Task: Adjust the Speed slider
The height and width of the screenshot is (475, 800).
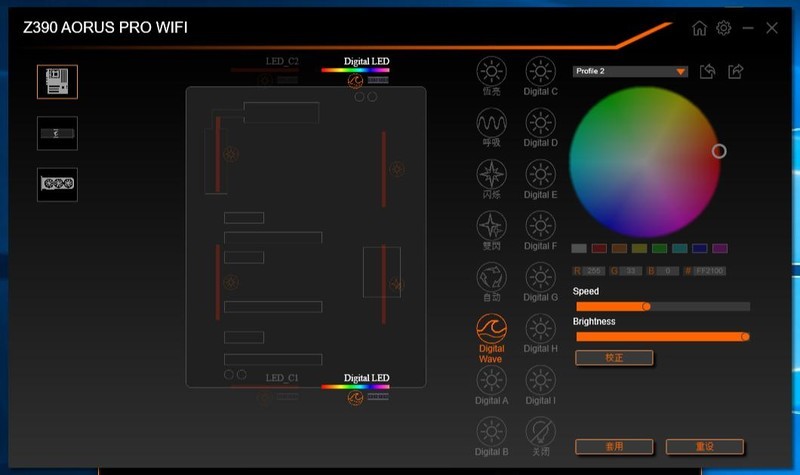Action: pos(663,306)
